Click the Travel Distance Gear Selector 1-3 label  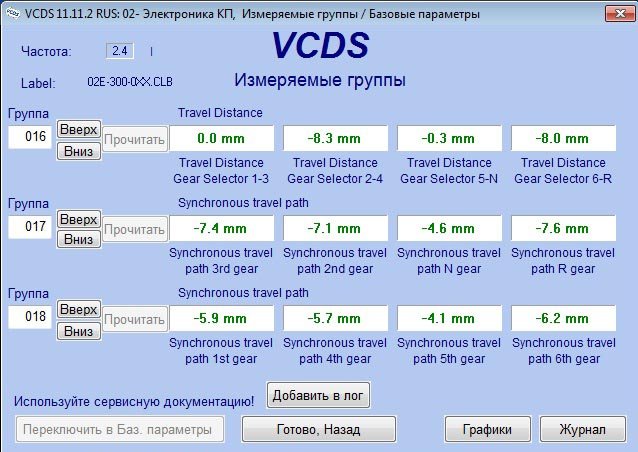(221, 170)
